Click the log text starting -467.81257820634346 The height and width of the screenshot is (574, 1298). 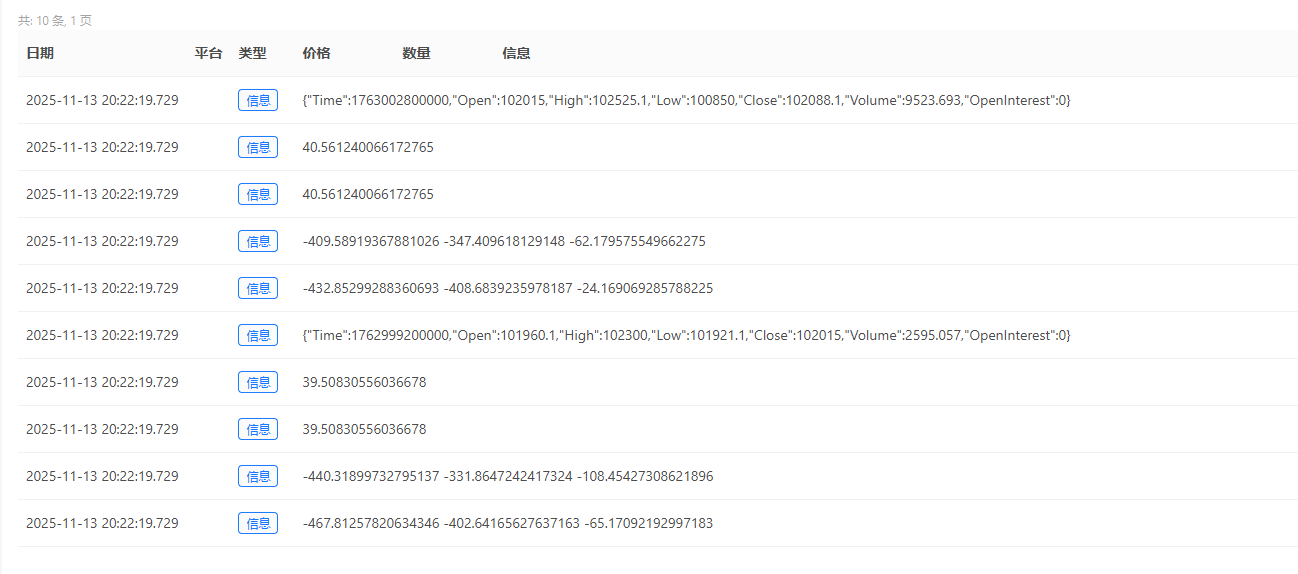tap(507, 523)
